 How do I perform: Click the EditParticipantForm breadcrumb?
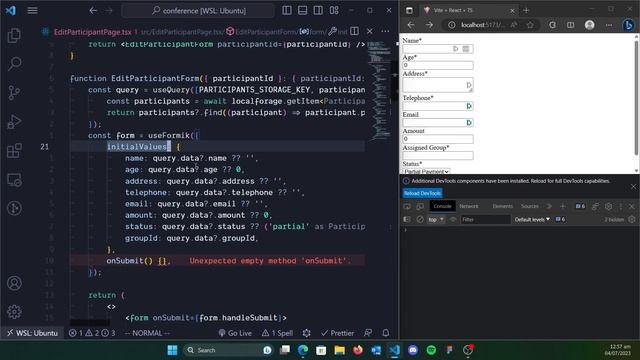[x=262, y=31]
